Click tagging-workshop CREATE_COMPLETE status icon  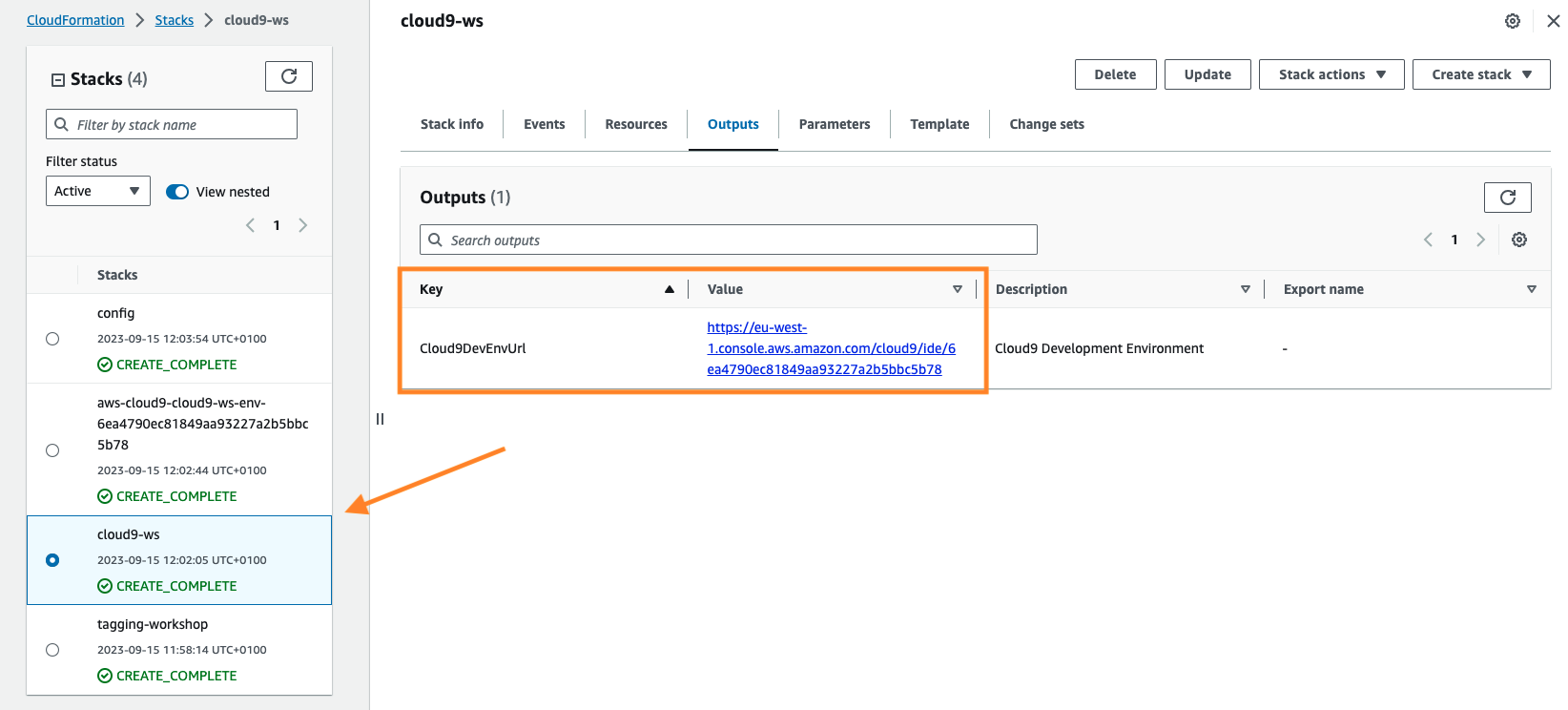coord(105,676)
